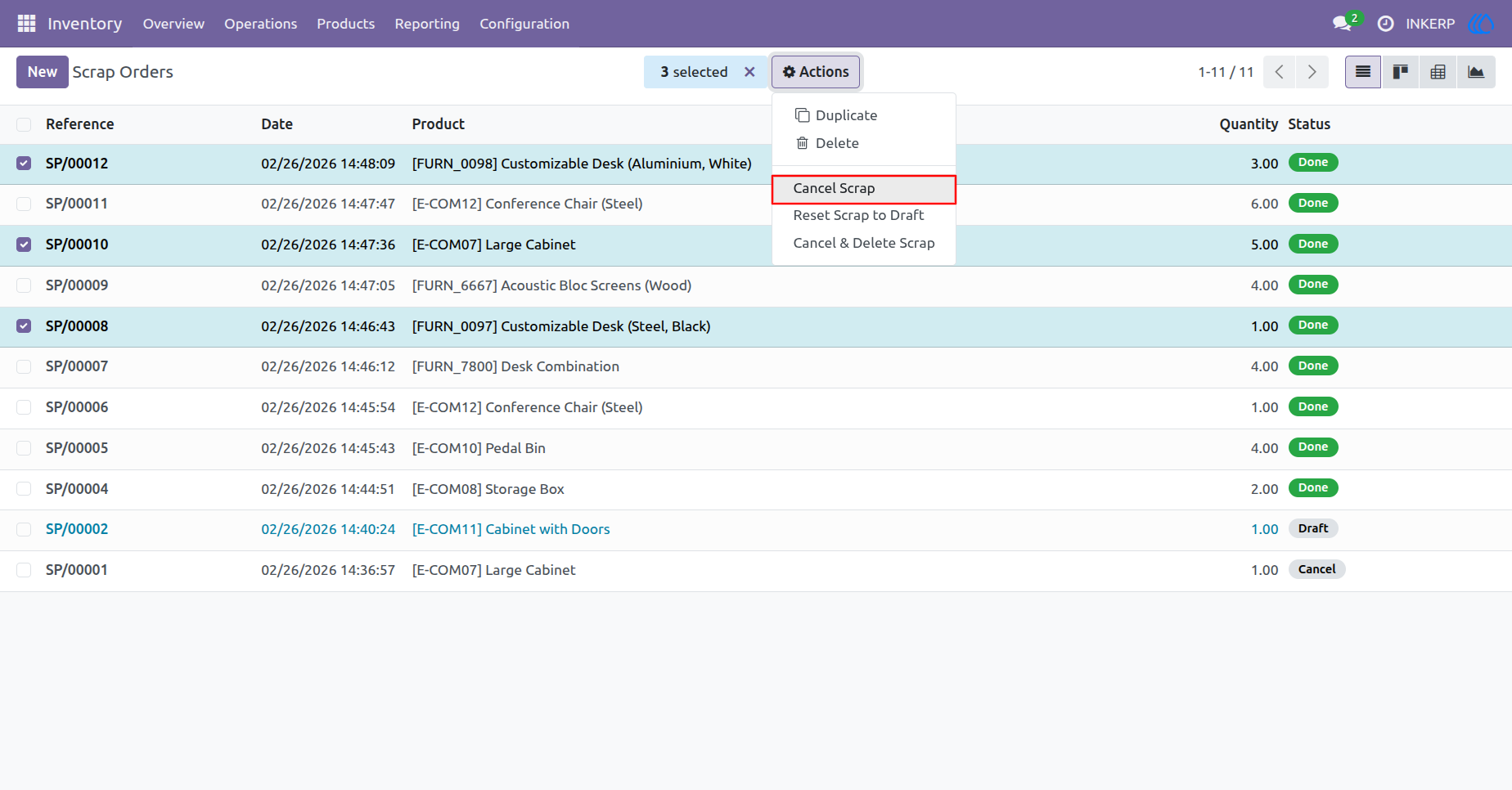This screenshot has height=790, width=1512.
Task: Sort by the Date column header
Action: [x=277, y=124]
